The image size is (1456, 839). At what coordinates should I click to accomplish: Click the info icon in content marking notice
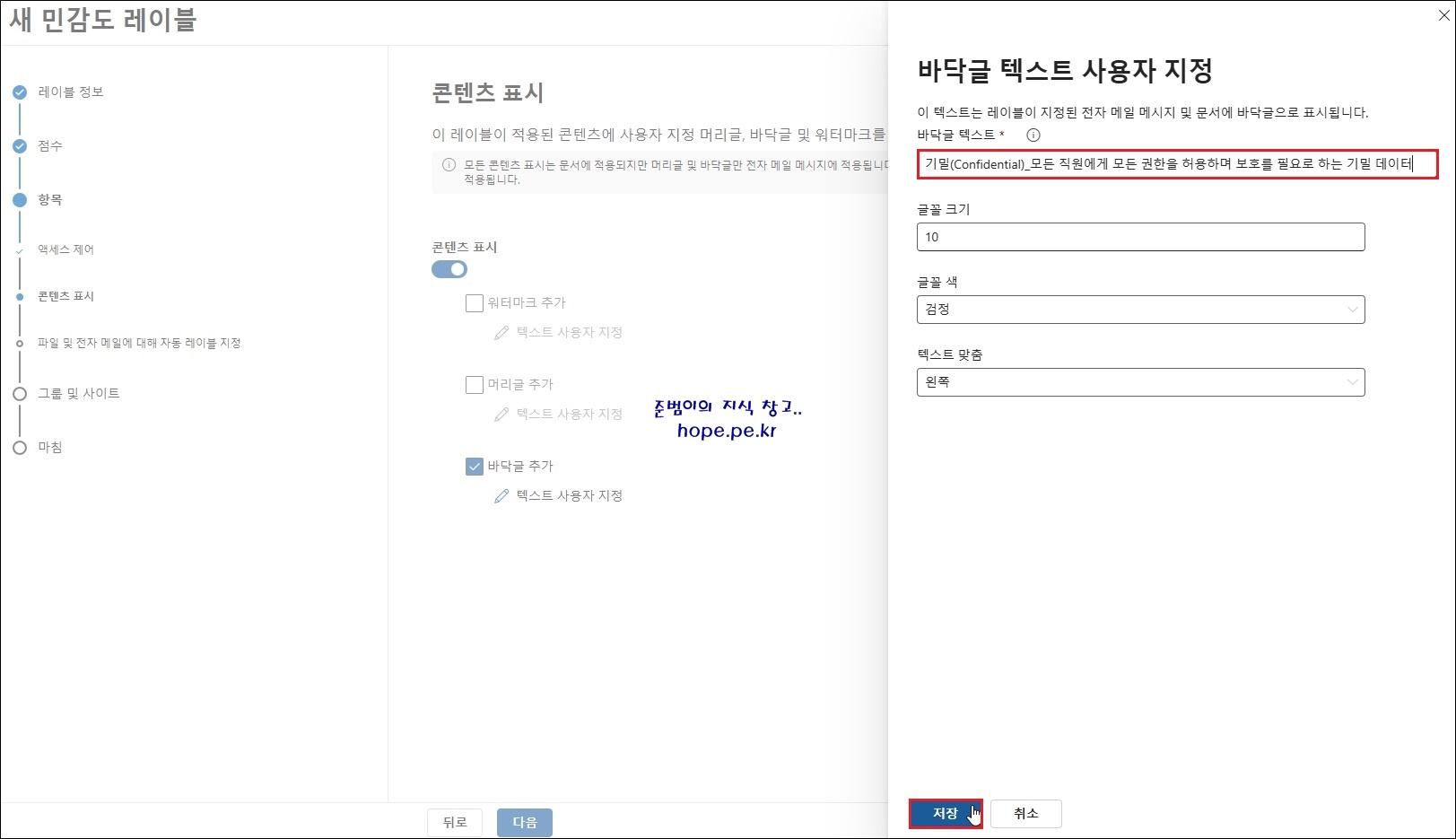click(x=449, y=165)
